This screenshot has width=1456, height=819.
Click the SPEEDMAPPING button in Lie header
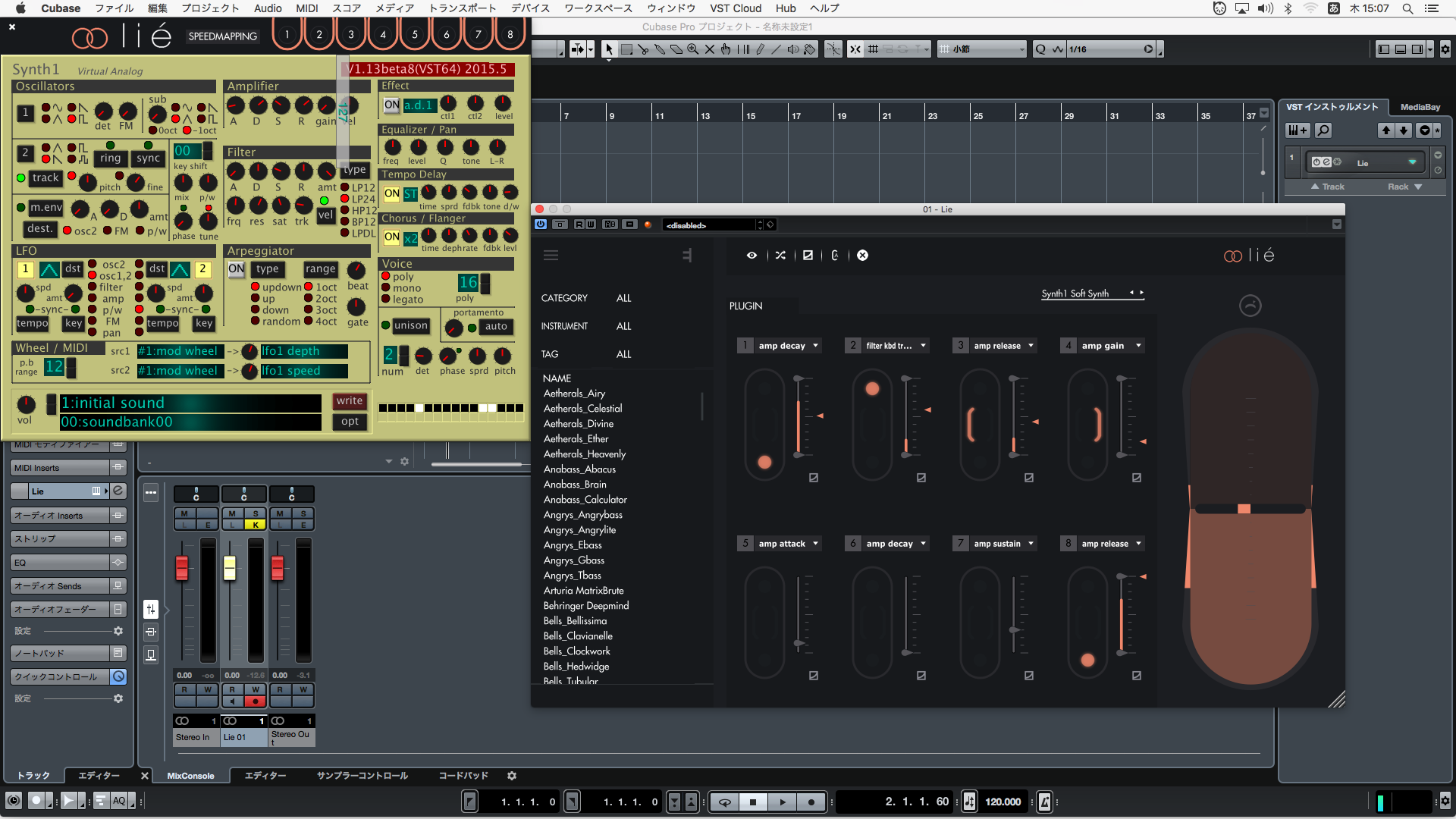point(222,36)
